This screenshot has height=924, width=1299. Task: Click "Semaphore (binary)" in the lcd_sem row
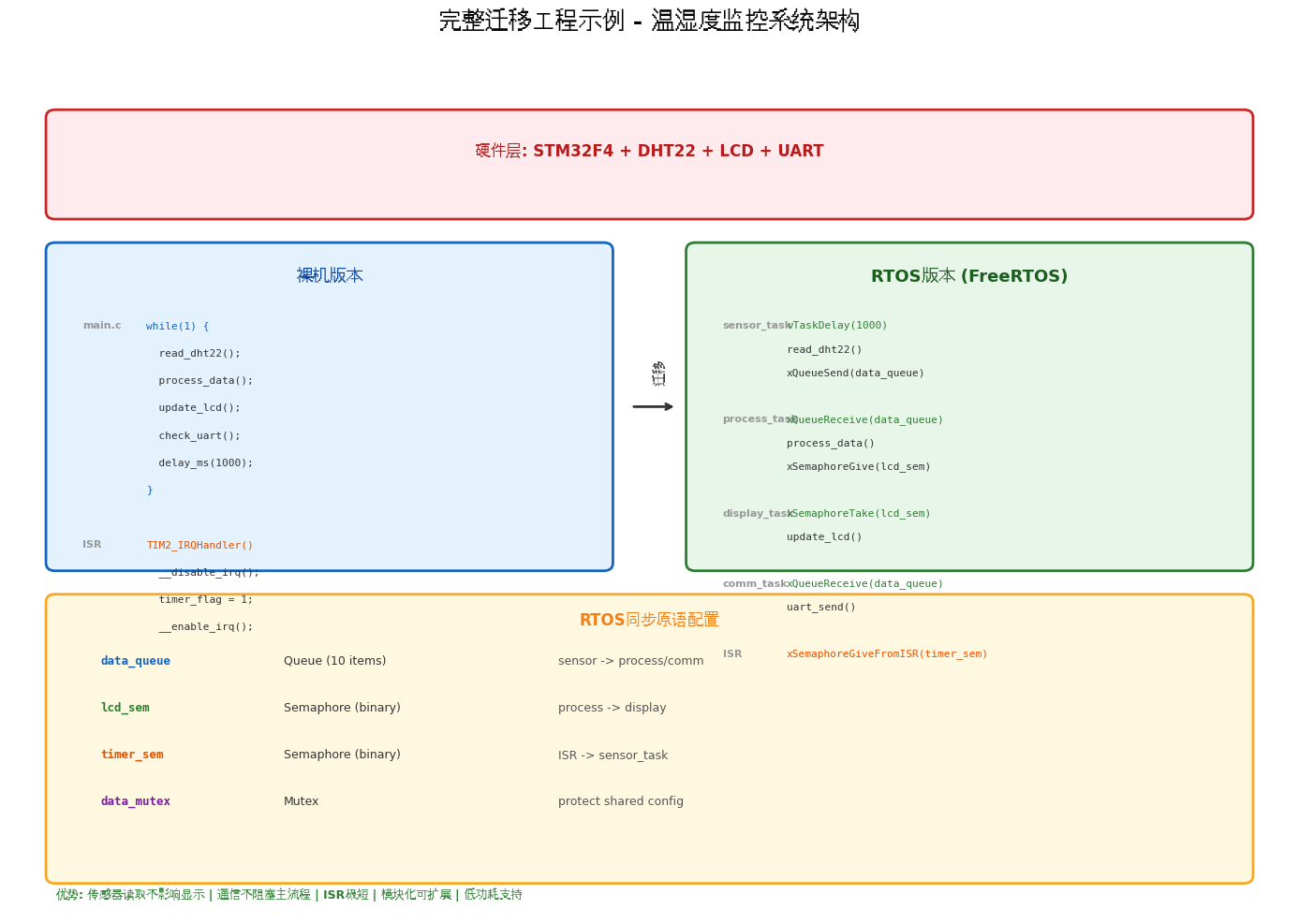coord(342,708)
